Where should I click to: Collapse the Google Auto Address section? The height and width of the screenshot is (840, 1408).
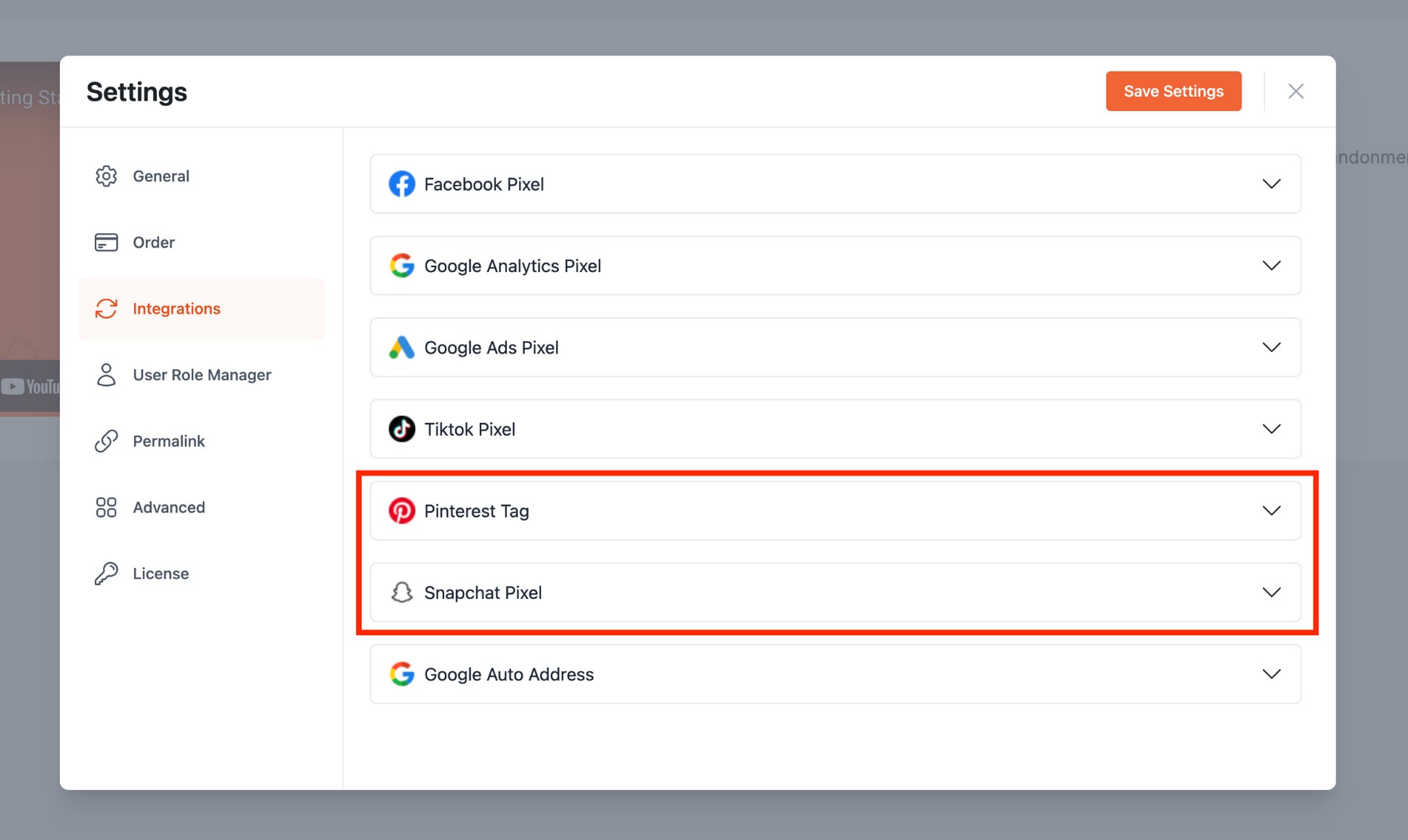point(1272,674)
